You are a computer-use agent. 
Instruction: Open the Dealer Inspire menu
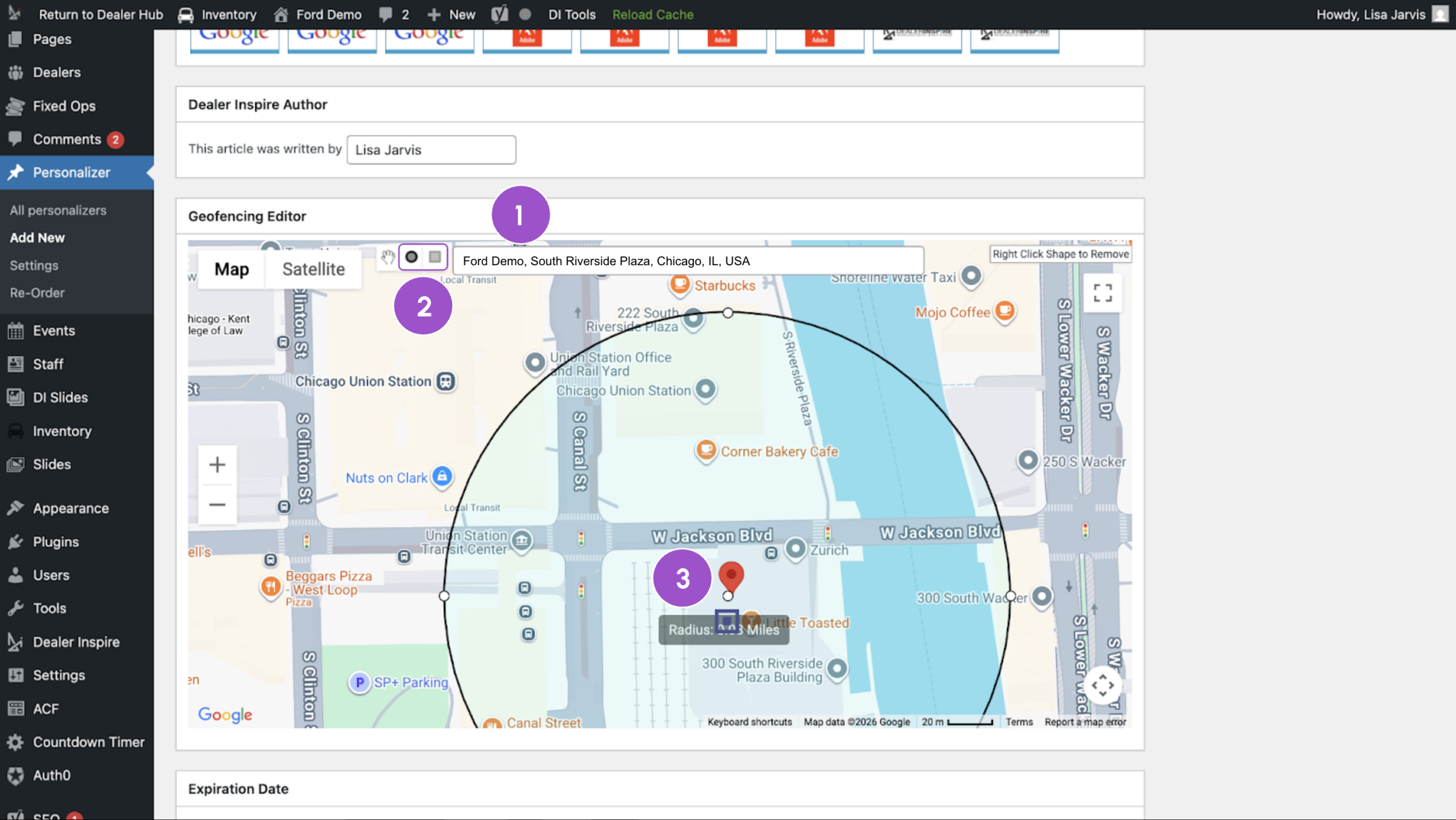pyautogui.click(x=77, y=642)
